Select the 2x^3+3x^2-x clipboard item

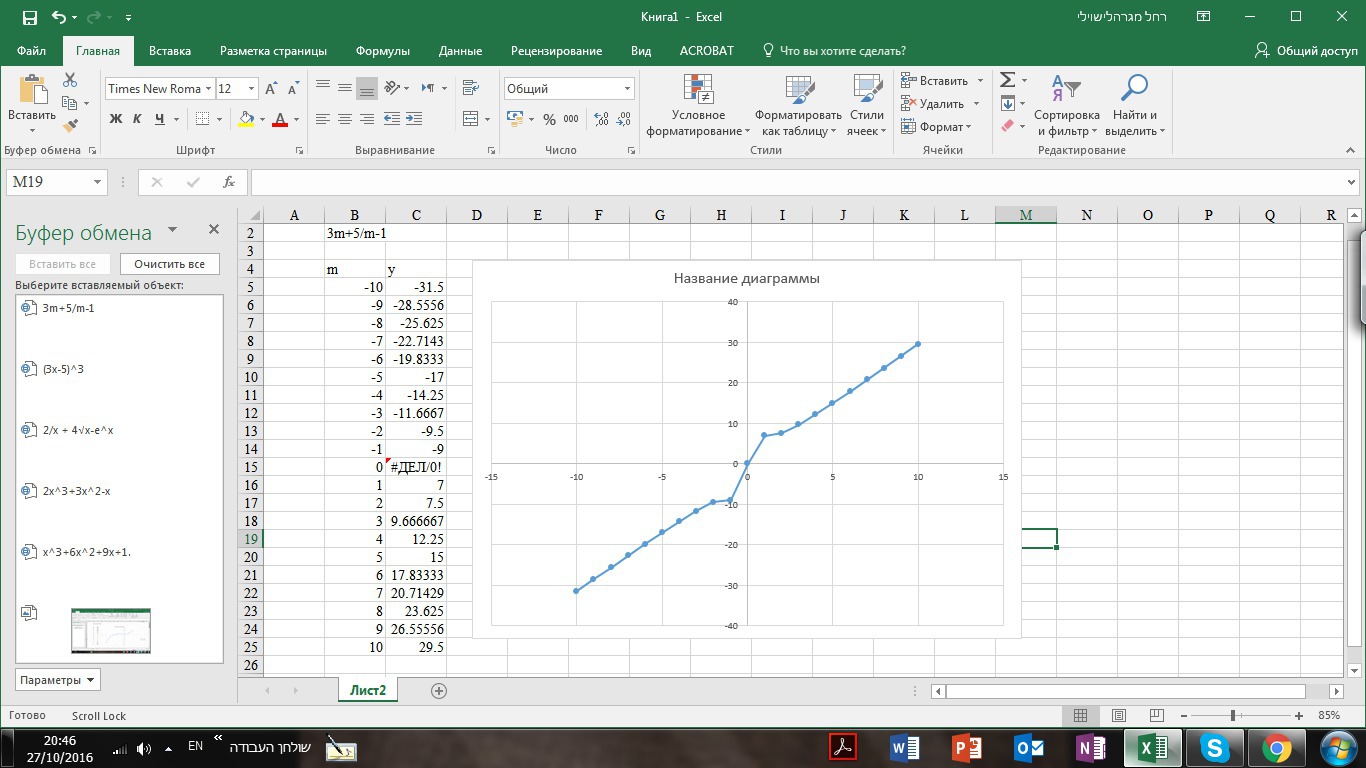(x=76, y=491)
